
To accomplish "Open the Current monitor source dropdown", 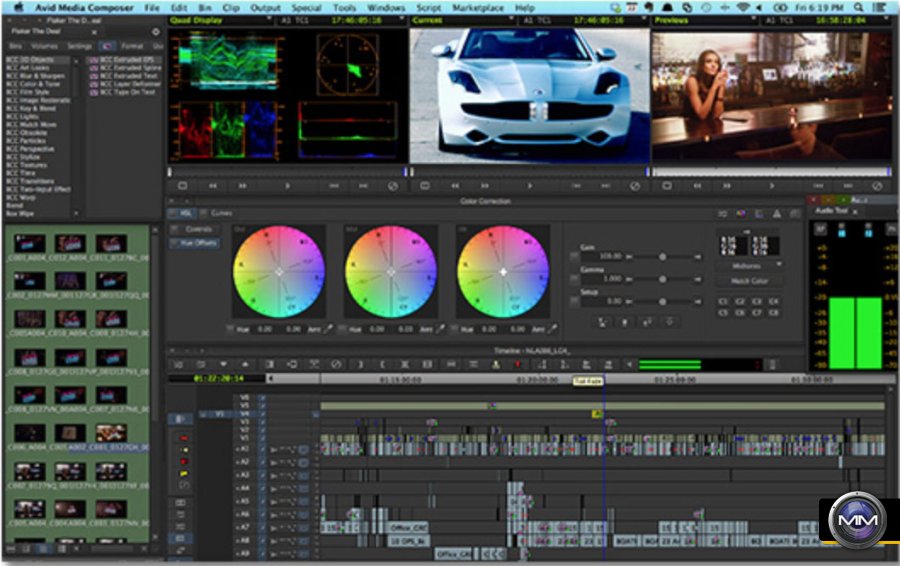I will click(x=511, y=20).
